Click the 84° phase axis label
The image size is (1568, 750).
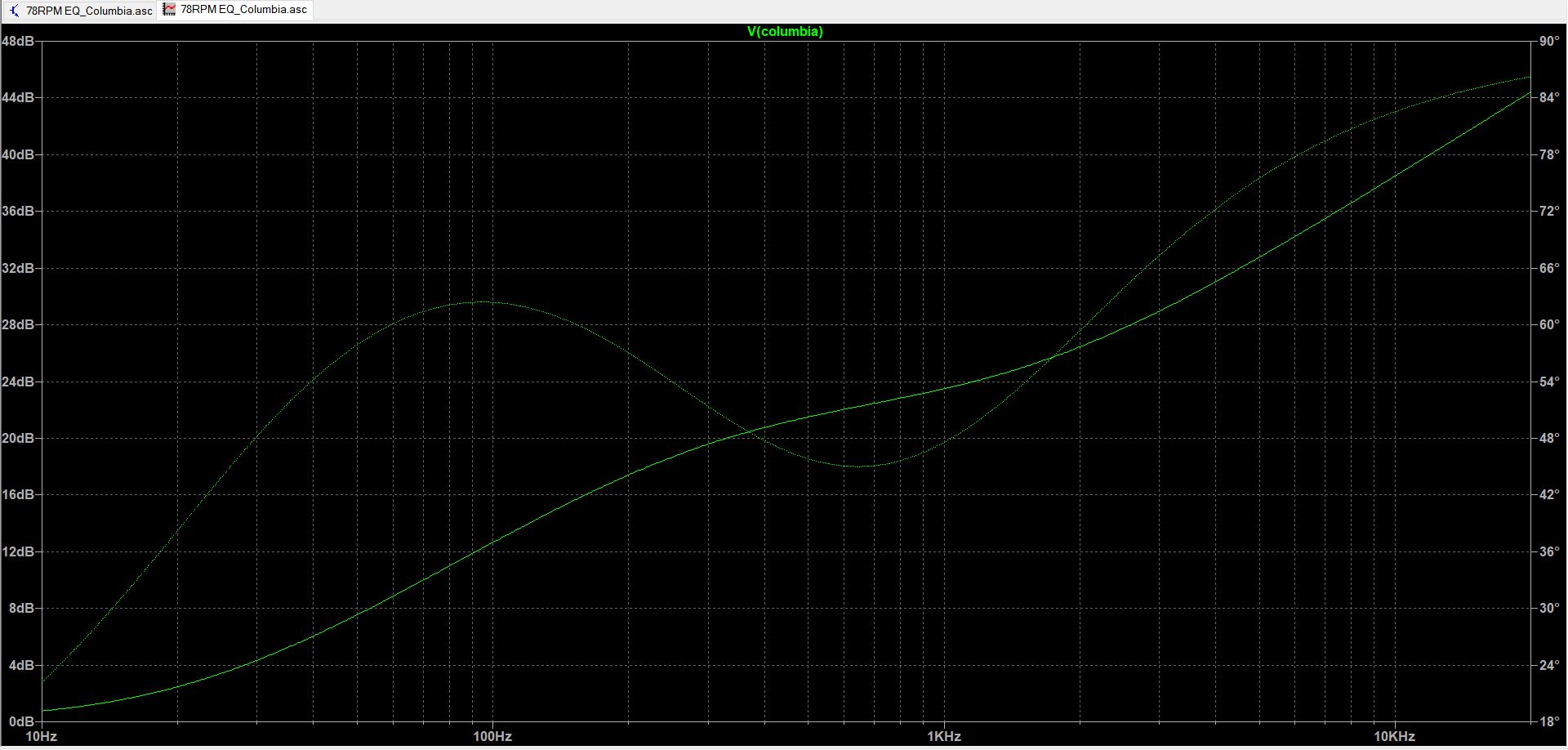(1549, 97)
